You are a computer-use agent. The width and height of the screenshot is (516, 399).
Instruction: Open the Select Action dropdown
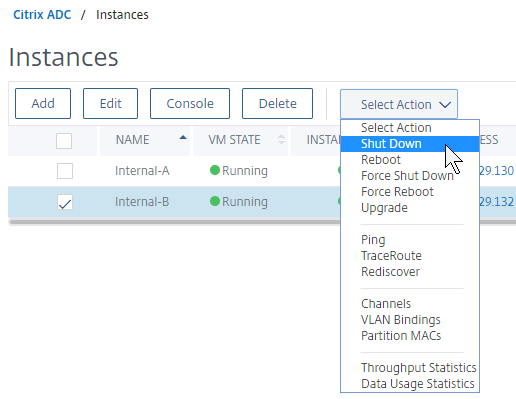tap(399, 104)
